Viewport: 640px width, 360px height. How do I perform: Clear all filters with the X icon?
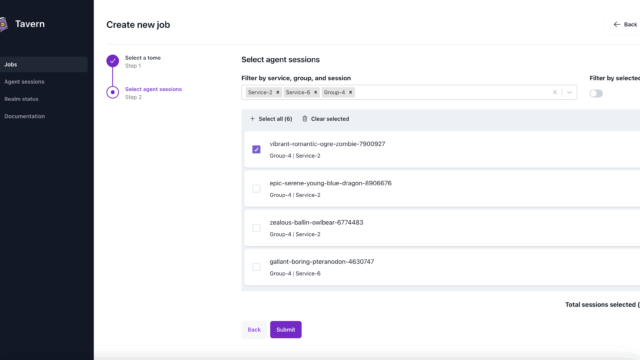555,92
